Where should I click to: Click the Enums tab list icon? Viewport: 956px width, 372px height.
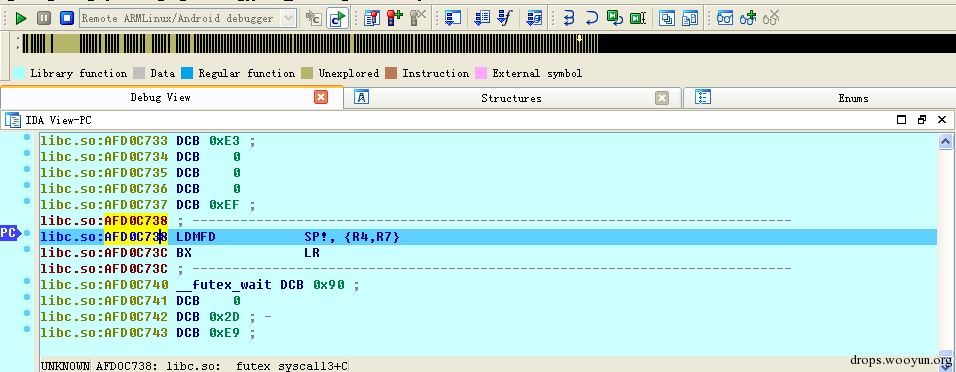(703, 98)
